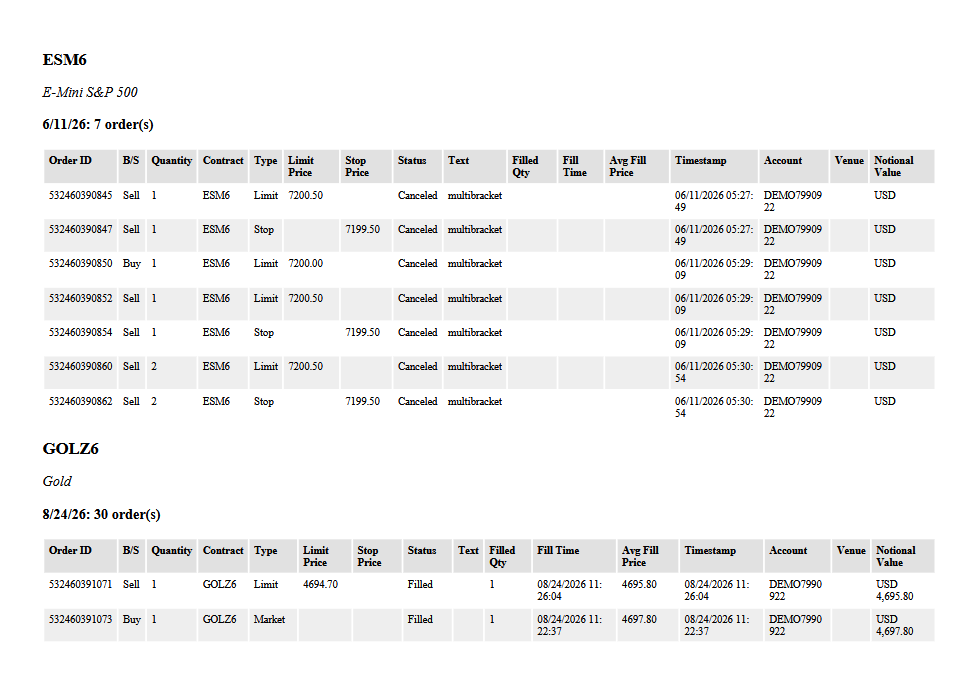Click Limit Price 7200.50 in order 532460390845 row
The height and width of the screenshot is (679, 970).
click(306, 195)
